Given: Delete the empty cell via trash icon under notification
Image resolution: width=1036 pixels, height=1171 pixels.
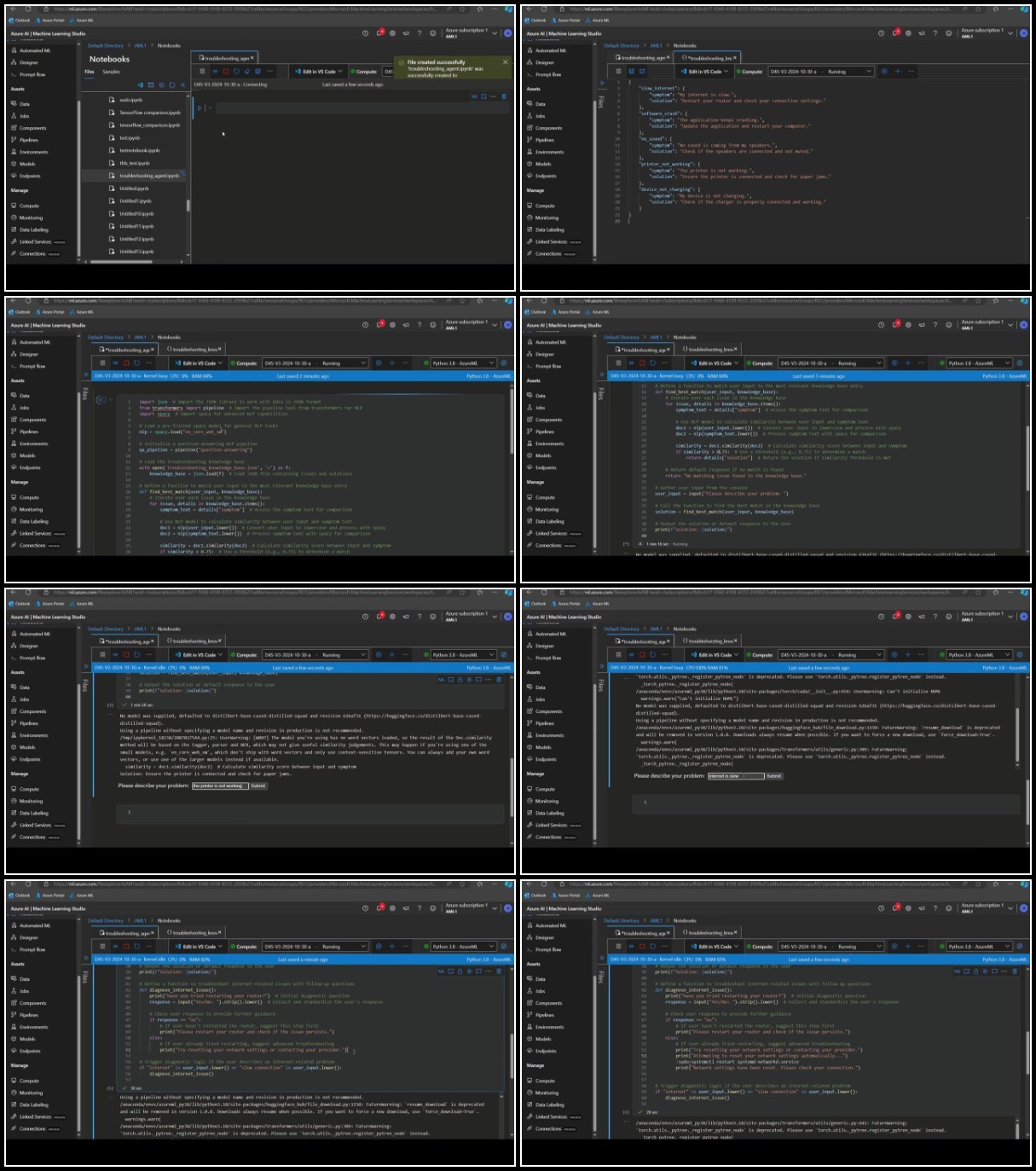Looking at the screenshot, I should click(x=504, y=96).
